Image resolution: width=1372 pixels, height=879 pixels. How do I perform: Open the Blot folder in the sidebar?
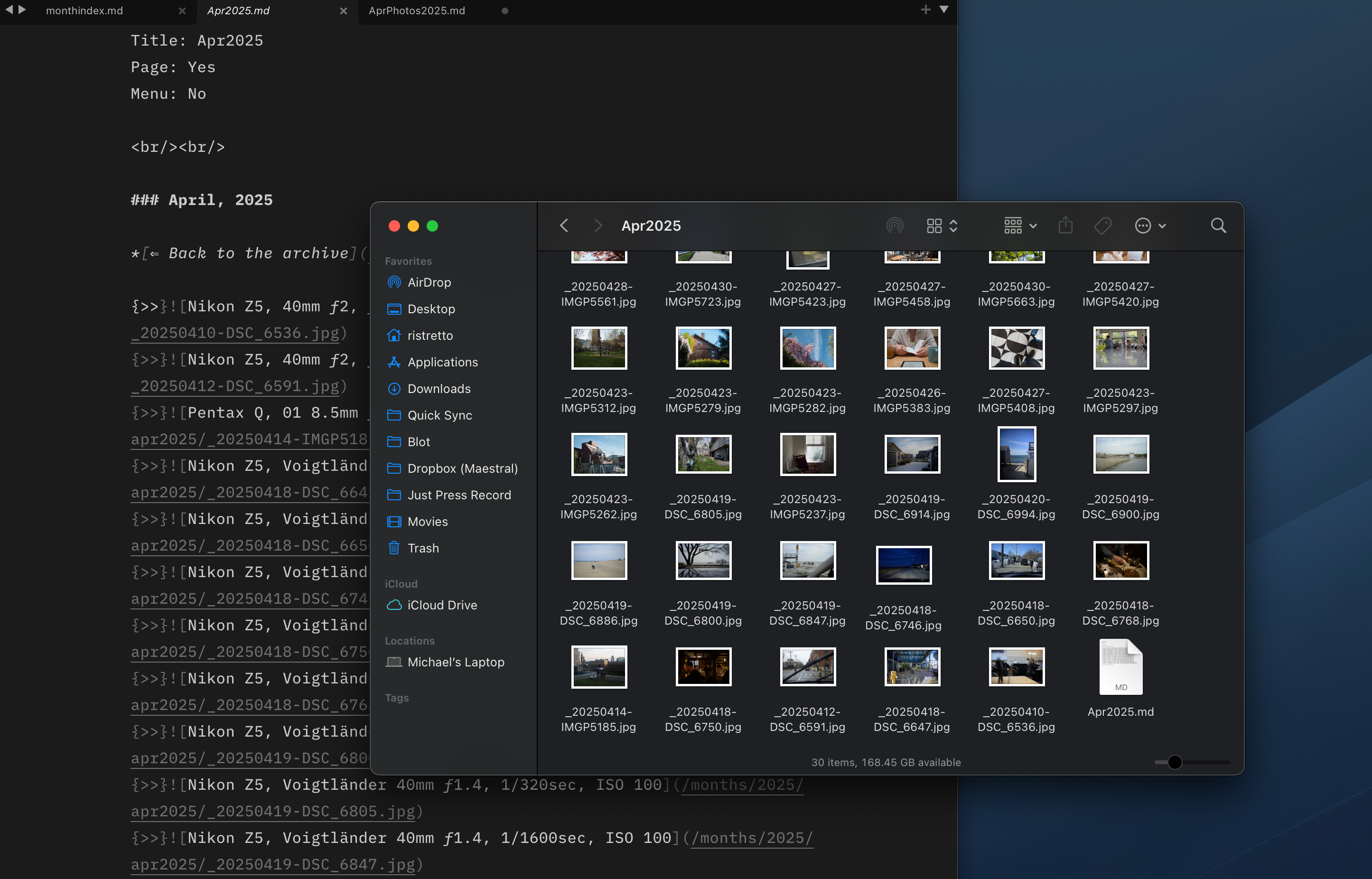[408, 441]
